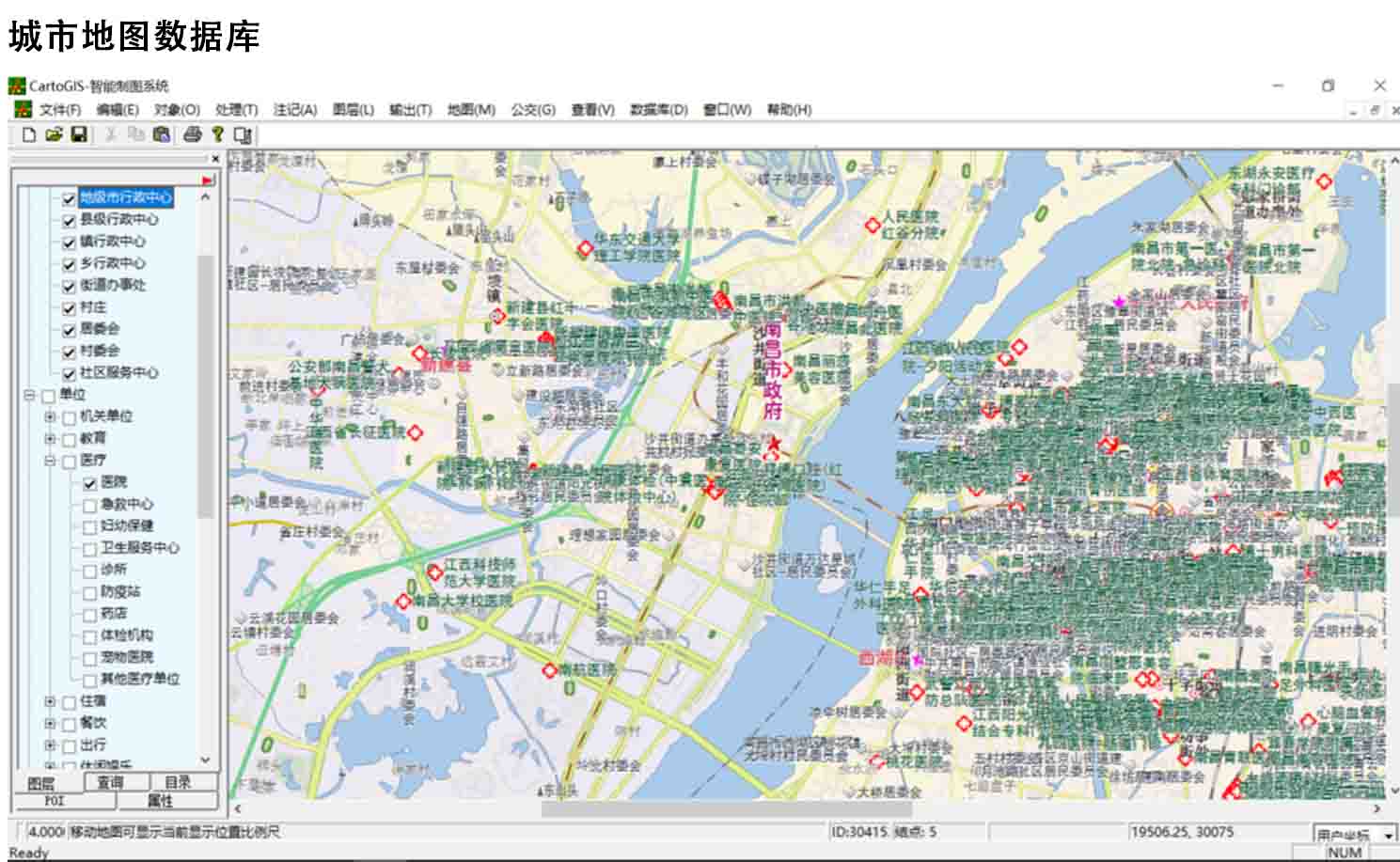
Task: Close the left panel with its X button
Action: pyautogui.click(x=215, y=159)
